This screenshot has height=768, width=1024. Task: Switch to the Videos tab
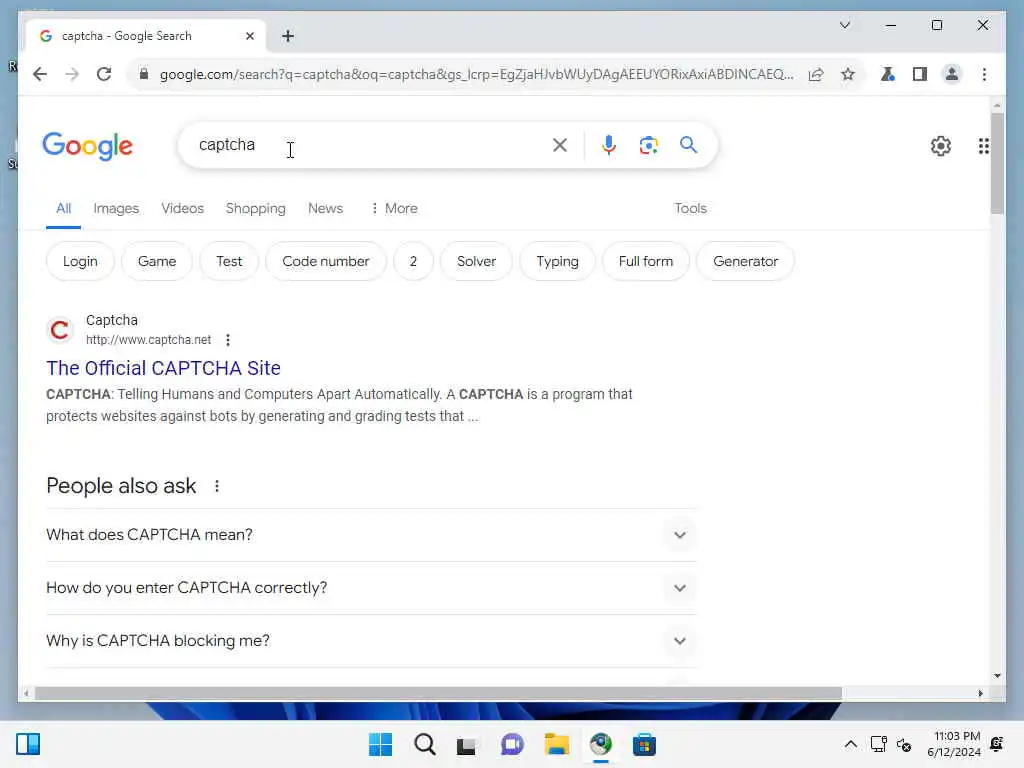182,208
